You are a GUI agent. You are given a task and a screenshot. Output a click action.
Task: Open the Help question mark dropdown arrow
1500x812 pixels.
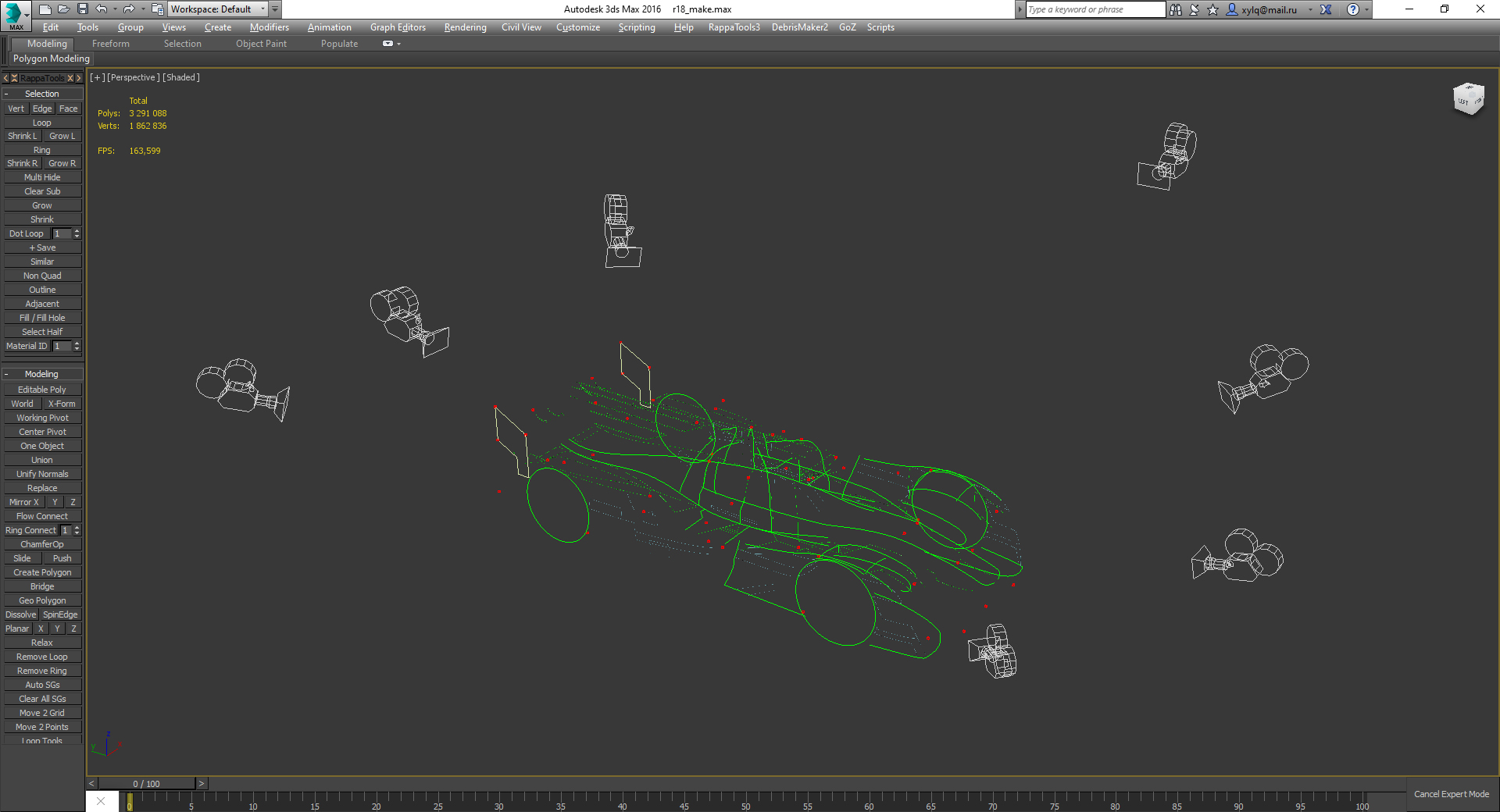click(1366, 9)
